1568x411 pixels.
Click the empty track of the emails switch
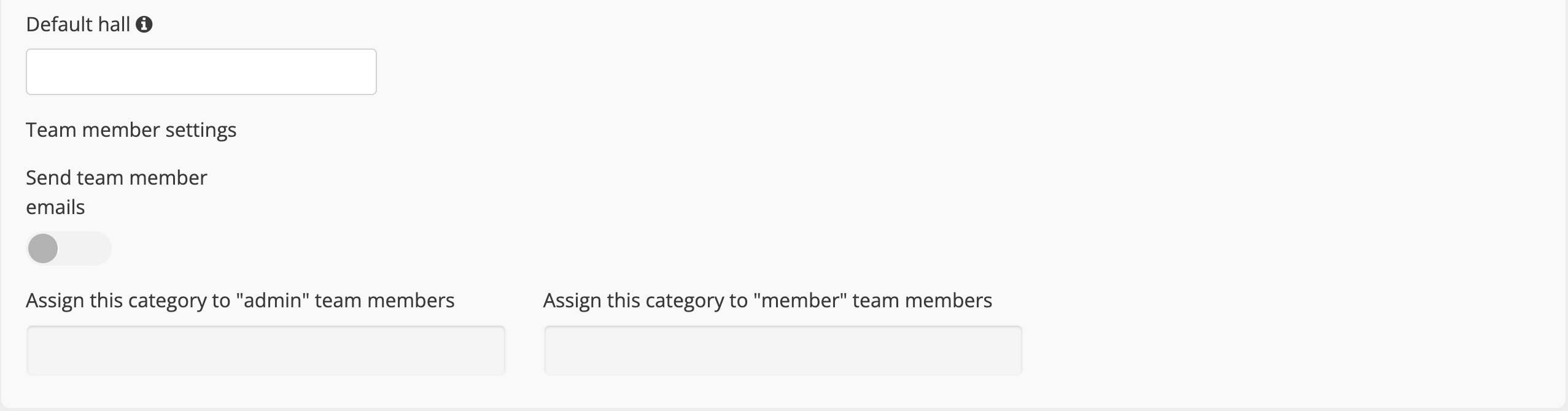(x=86, y=248)
